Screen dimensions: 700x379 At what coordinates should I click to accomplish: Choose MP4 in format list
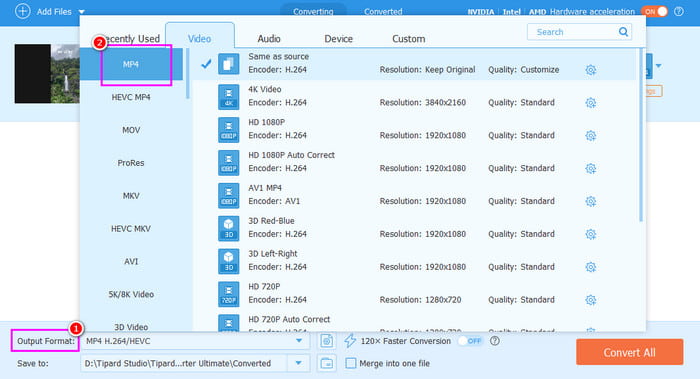(131, 64)
